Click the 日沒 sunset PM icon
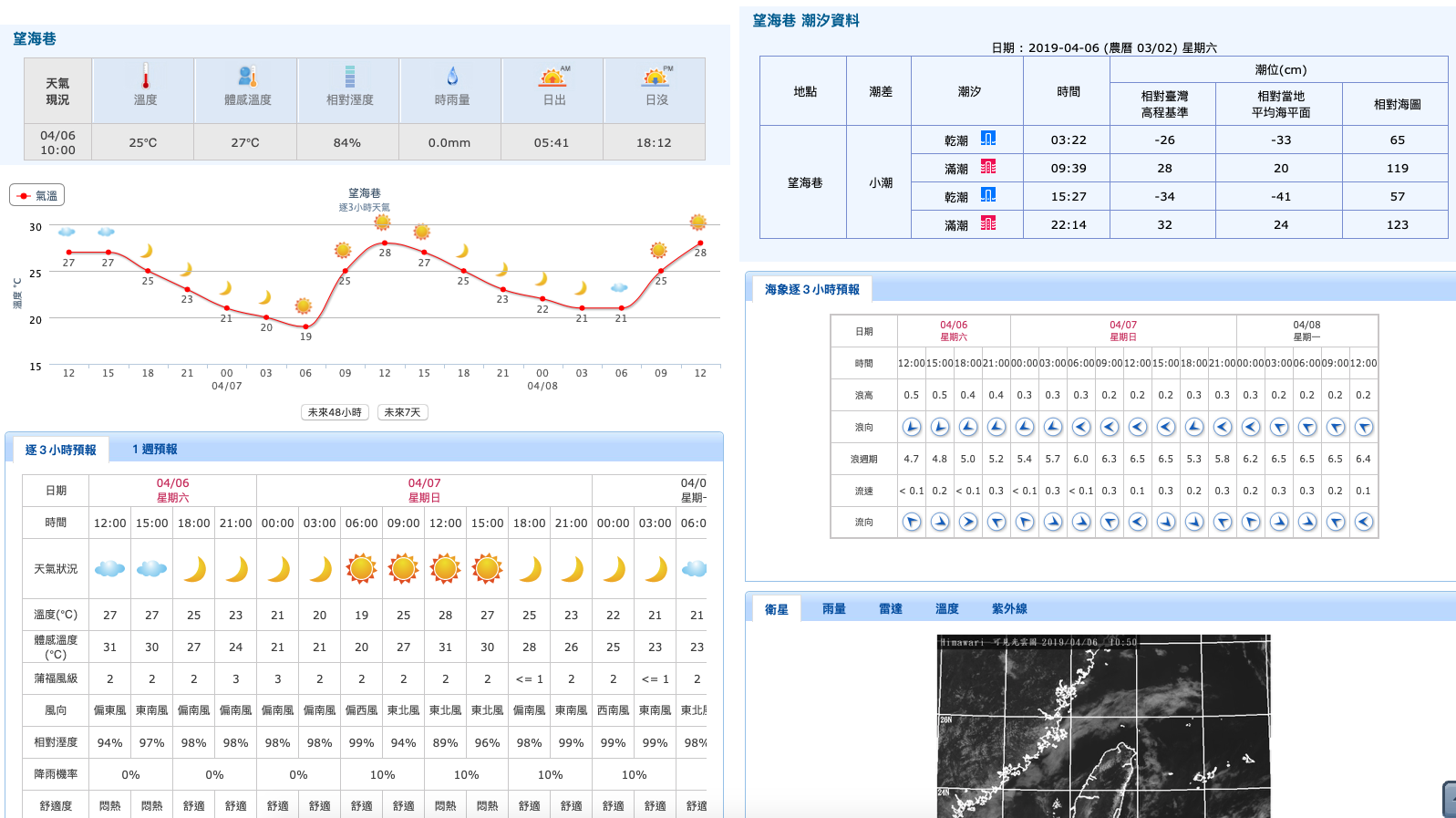The image size is (1456, 818). 656,77
